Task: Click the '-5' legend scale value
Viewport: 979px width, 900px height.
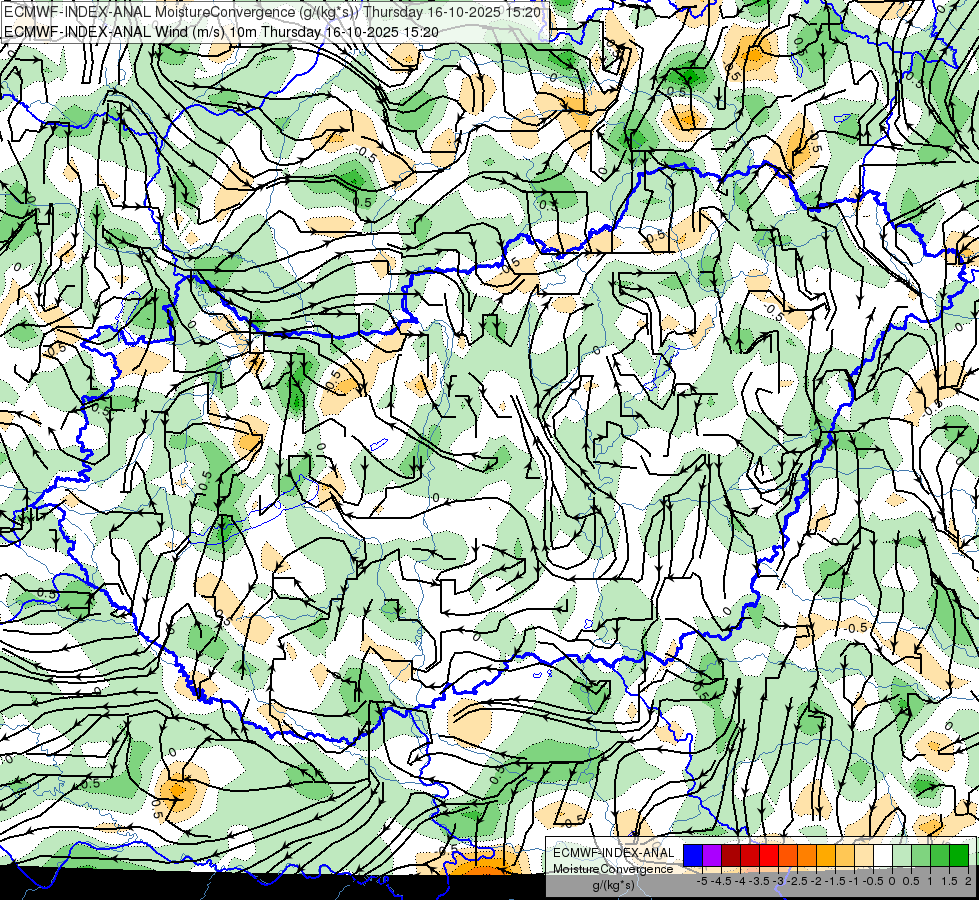Action: [x=702, y=881]
